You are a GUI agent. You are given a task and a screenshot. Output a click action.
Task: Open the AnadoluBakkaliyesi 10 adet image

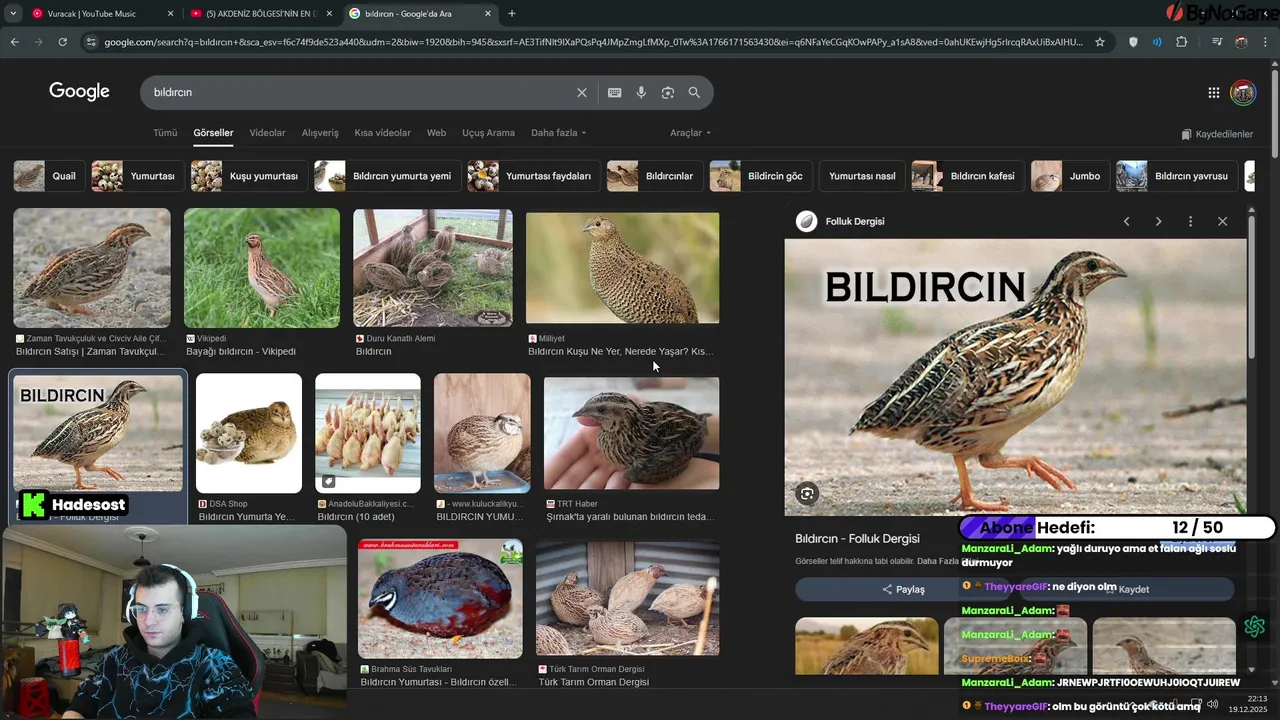tap(368, 433)
